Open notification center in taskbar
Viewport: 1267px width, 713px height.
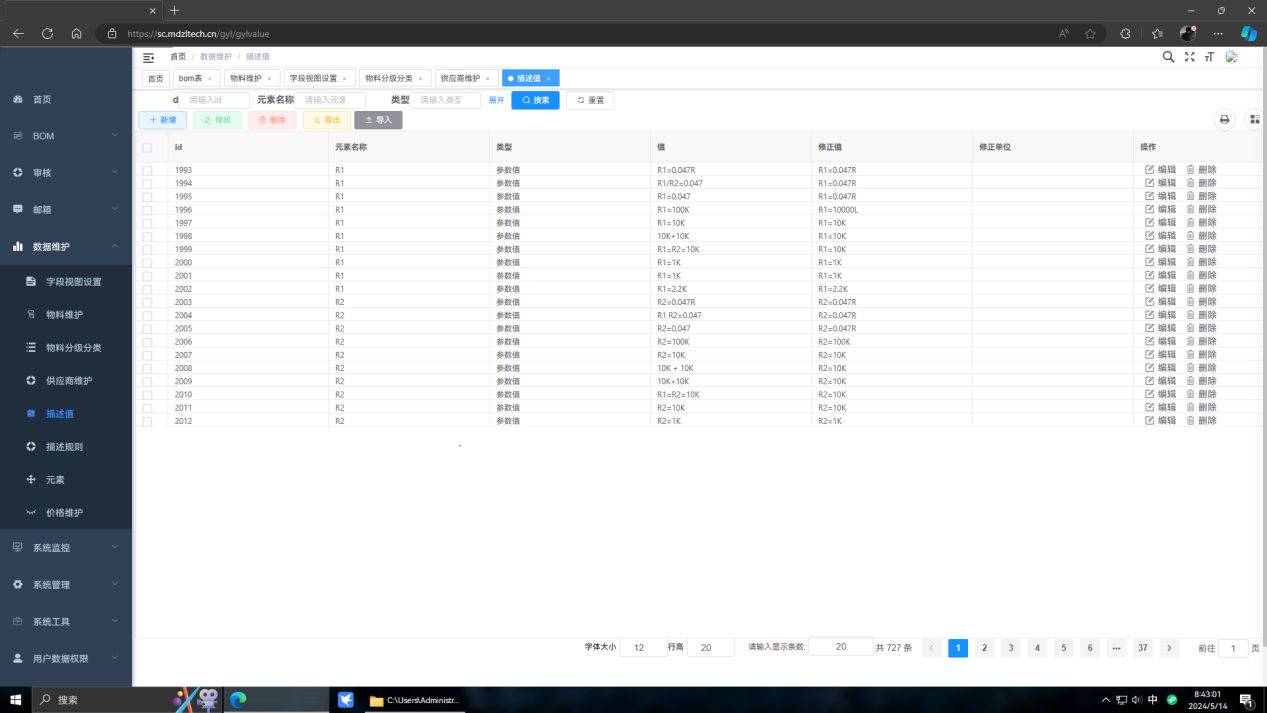(x=1247, y=700)
